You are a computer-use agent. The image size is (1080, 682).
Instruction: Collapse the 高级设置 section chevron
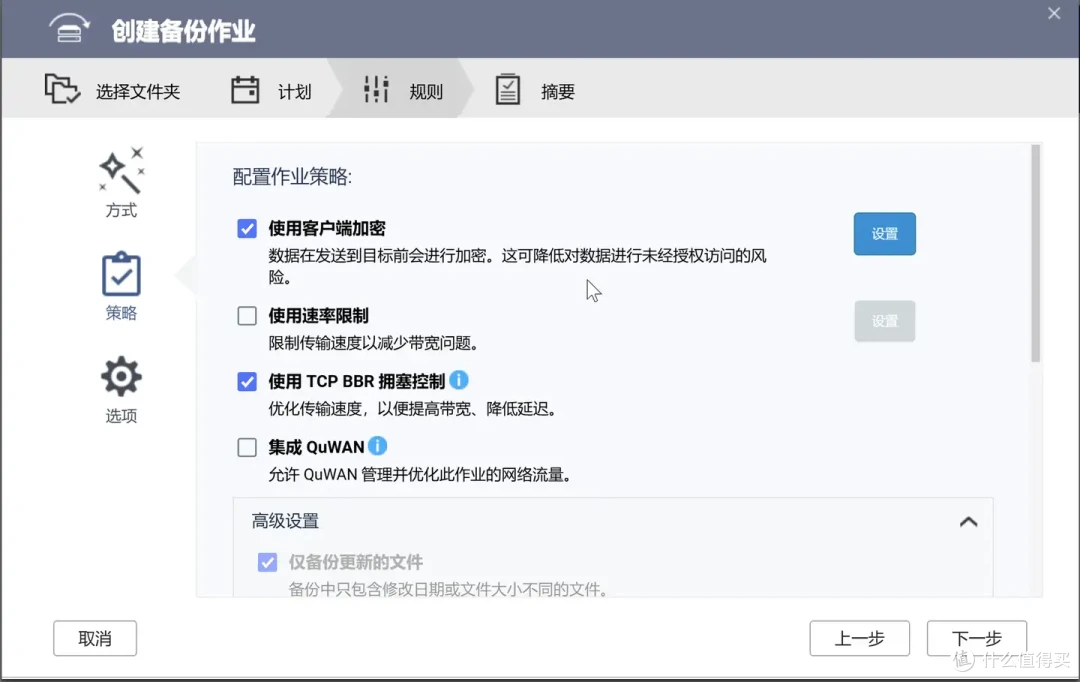coord(968,521)
